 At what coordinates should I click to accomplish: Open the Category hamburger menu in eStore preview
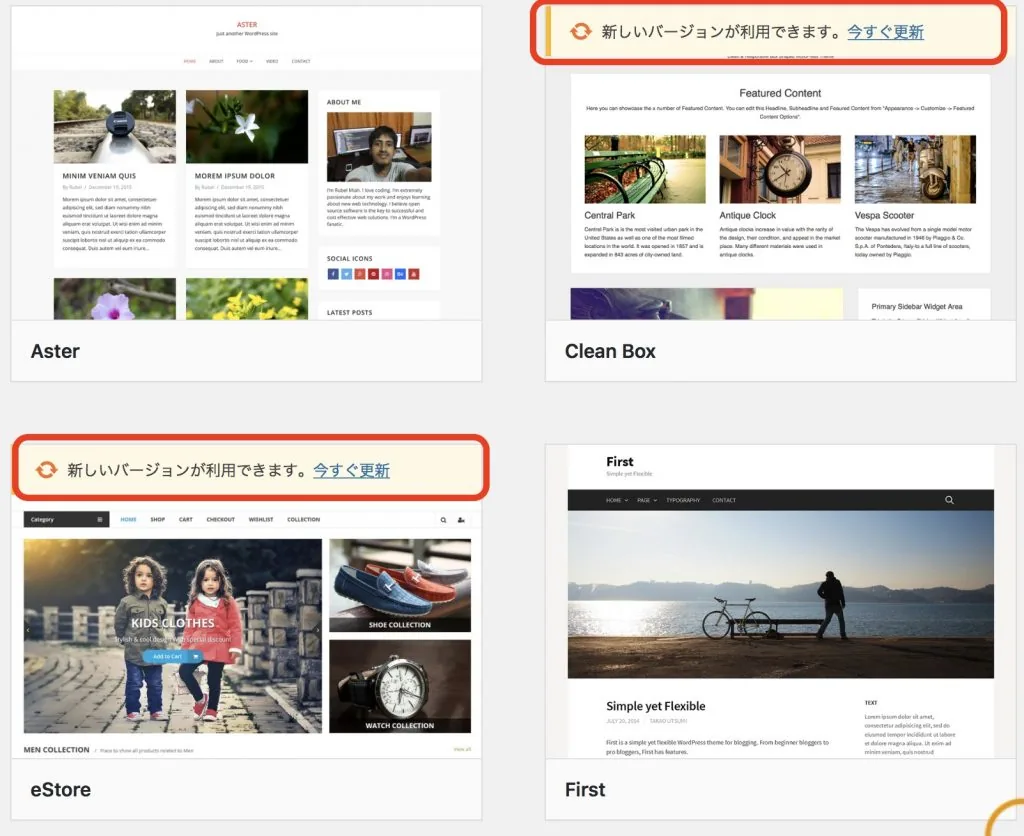pyautogui.click(x=100, y=519)
